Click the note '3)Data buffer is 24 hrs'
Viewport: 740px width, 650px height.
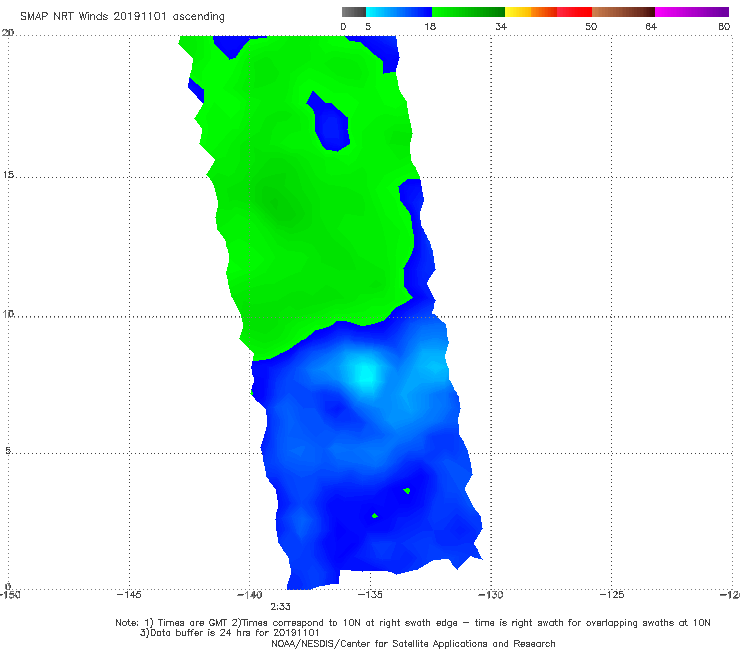tap(230, 633)
